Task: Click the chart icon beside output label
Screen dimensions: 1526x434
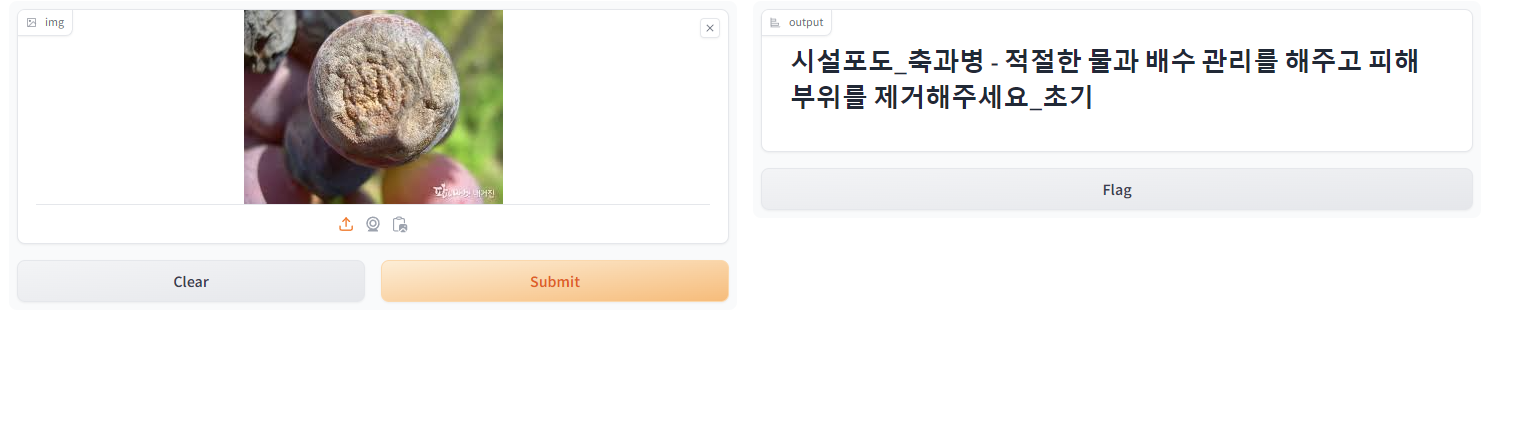Action: click(775, 22)
